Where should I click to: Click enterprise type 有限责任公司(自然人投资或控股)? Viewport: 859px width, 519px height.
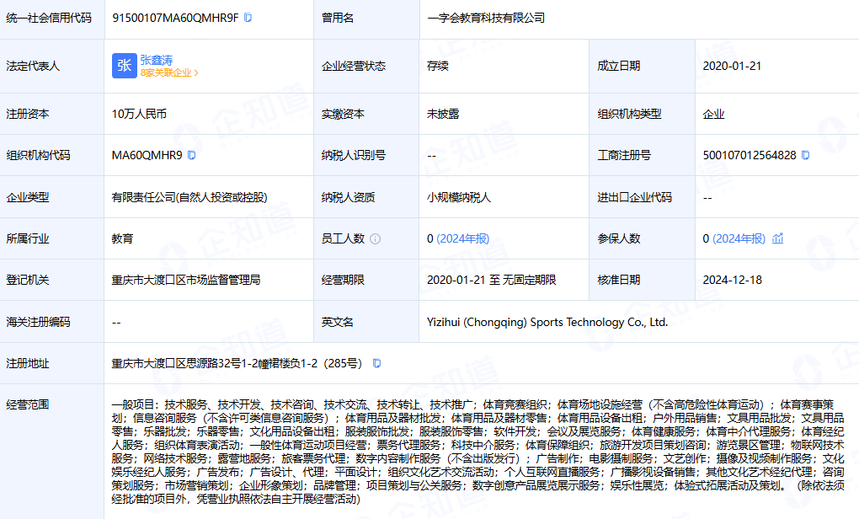189,197
